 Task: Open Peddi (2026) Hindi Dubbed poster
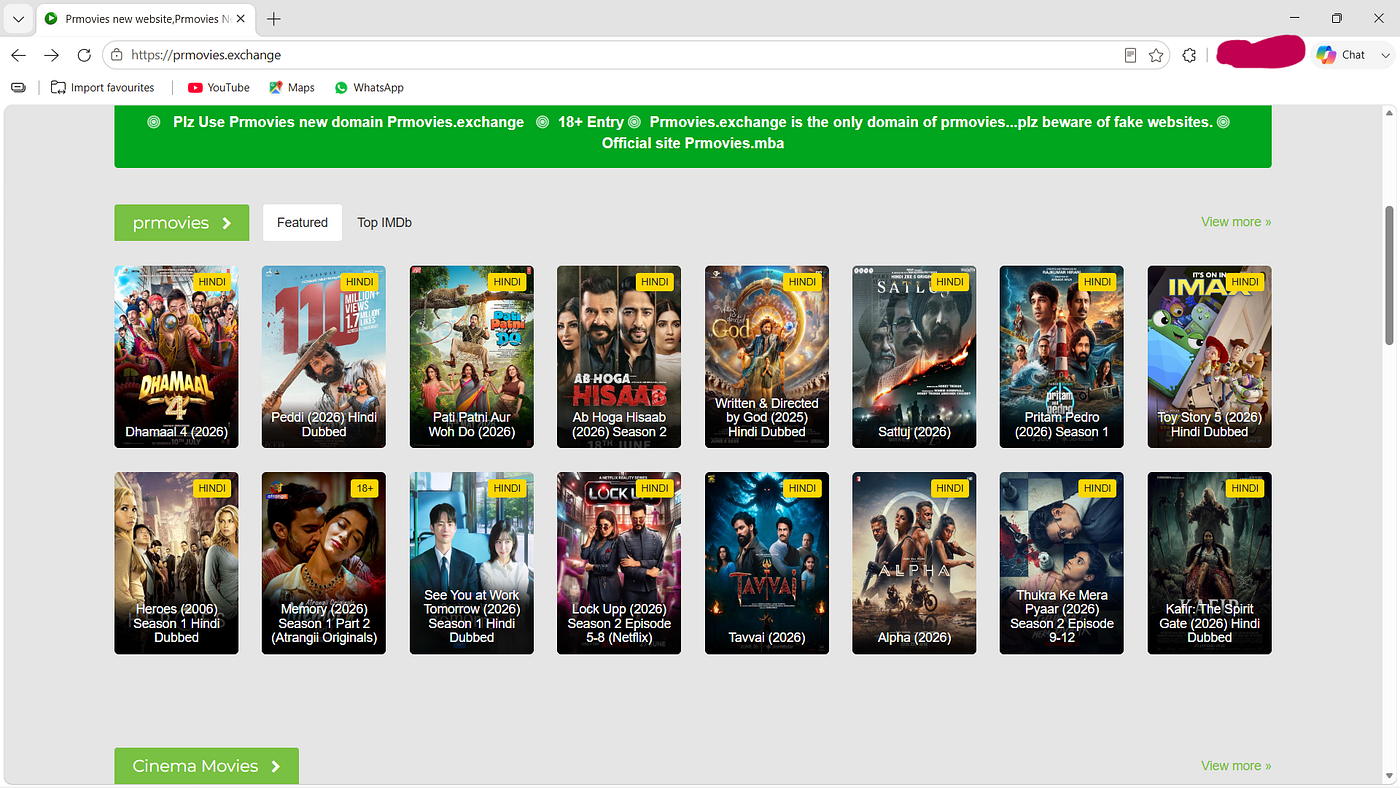coord(324,357)
